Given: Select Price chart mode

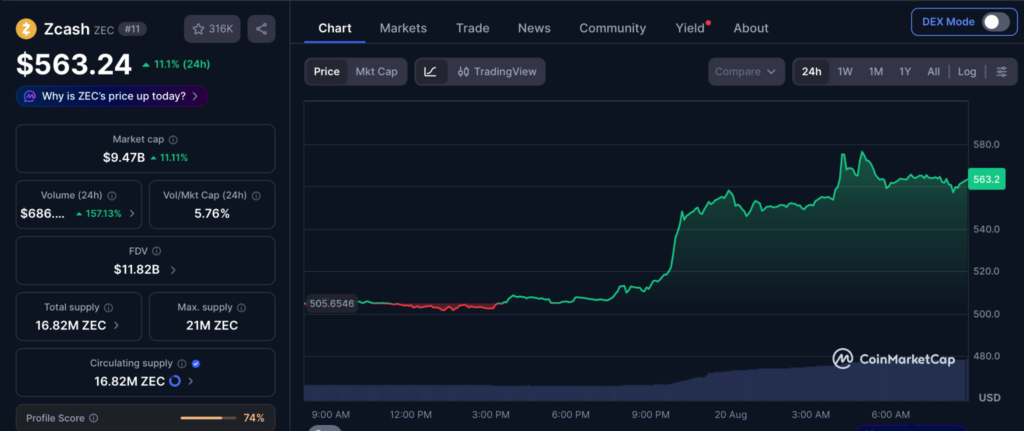Looking at the screenshot, I should (x=327, y=72).
